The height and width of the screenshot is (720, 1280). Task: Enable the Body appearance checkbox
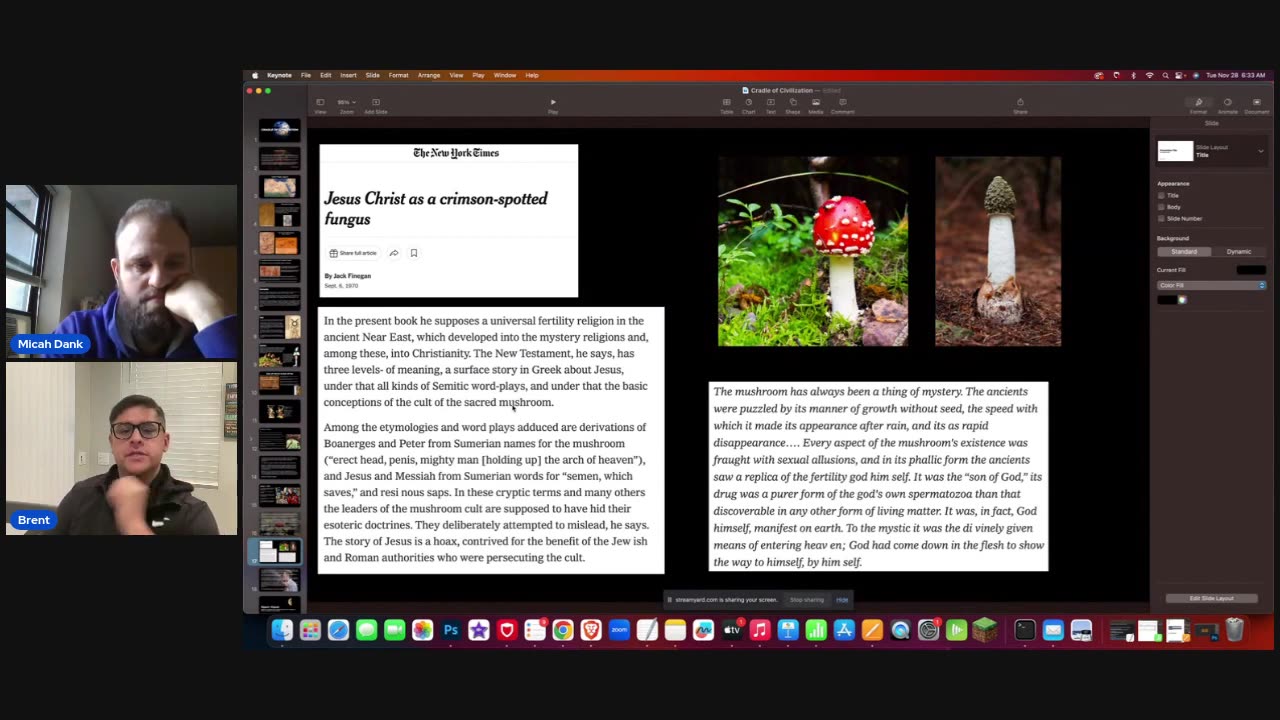(1161, 207)
